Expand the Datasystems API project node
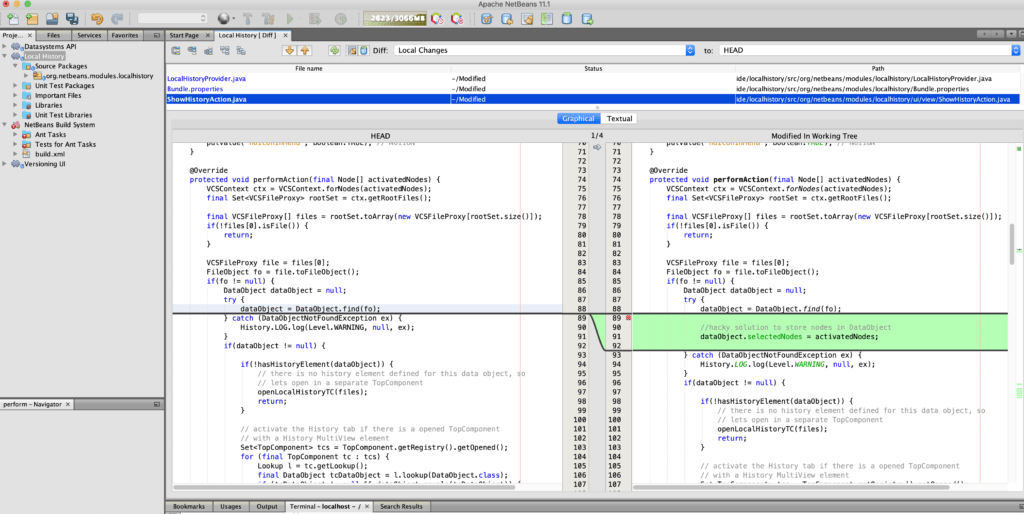 (6, 46)
